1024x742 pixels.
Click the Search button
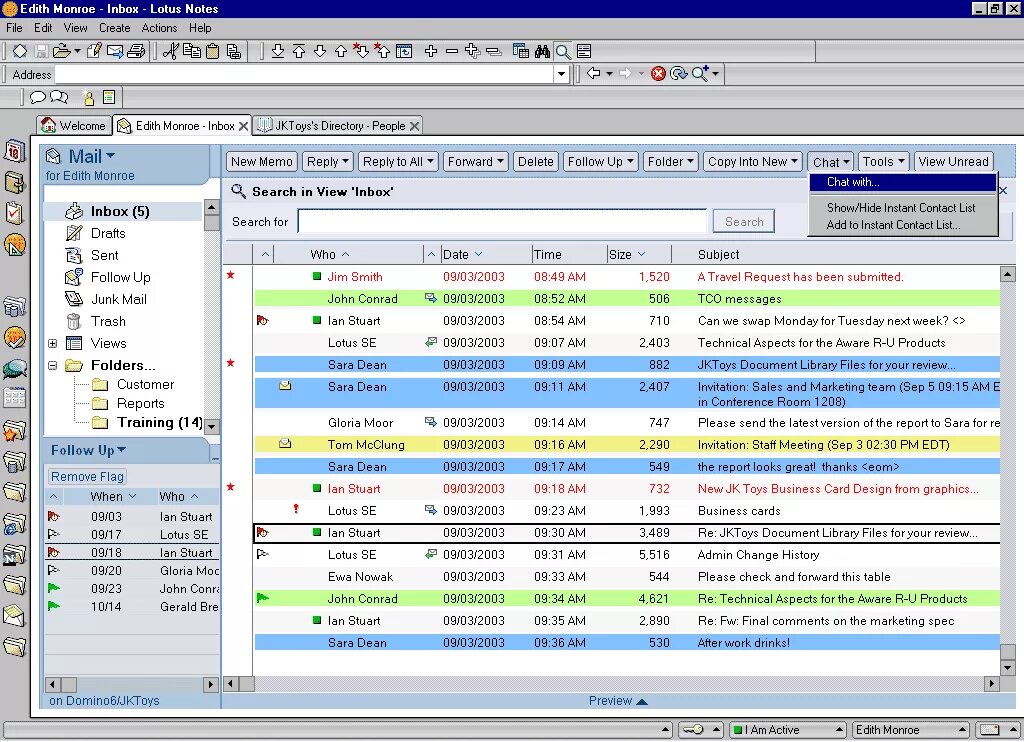[x=744, y=221]
